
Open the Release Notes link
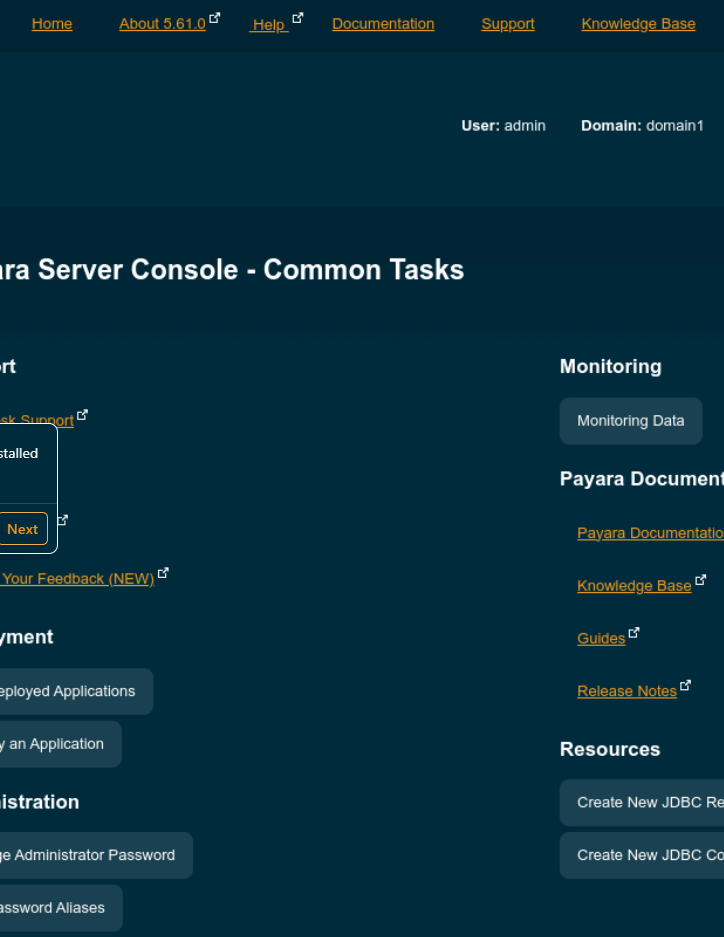pos(627,691)
